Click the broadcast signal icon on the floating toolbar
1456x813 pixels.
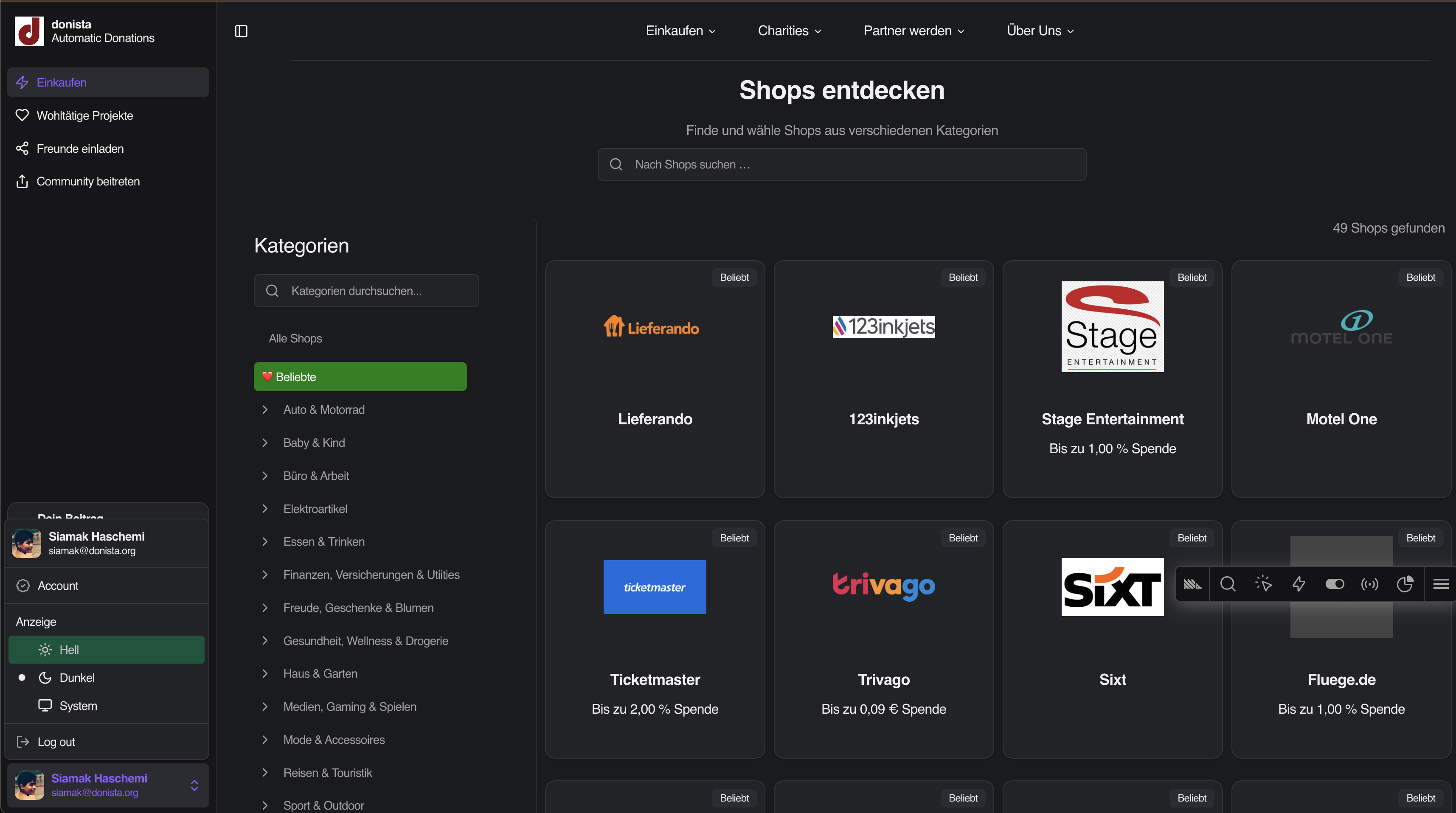point(1369,583)
